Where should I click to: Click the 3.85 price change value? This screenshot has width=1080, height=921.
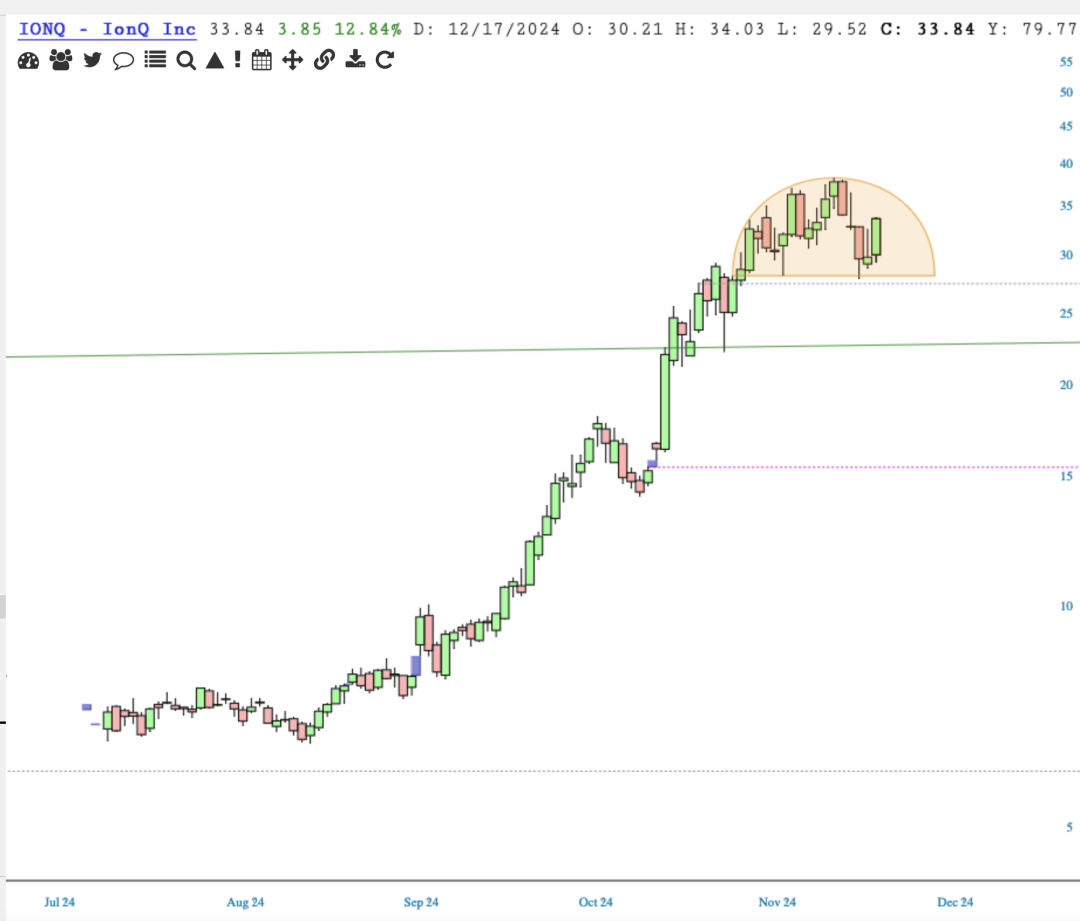[x=300, y=29]
